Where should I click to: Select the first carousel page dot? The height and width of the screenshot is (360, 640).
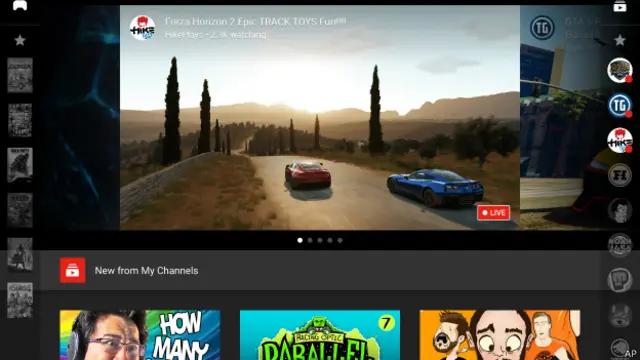300,240
